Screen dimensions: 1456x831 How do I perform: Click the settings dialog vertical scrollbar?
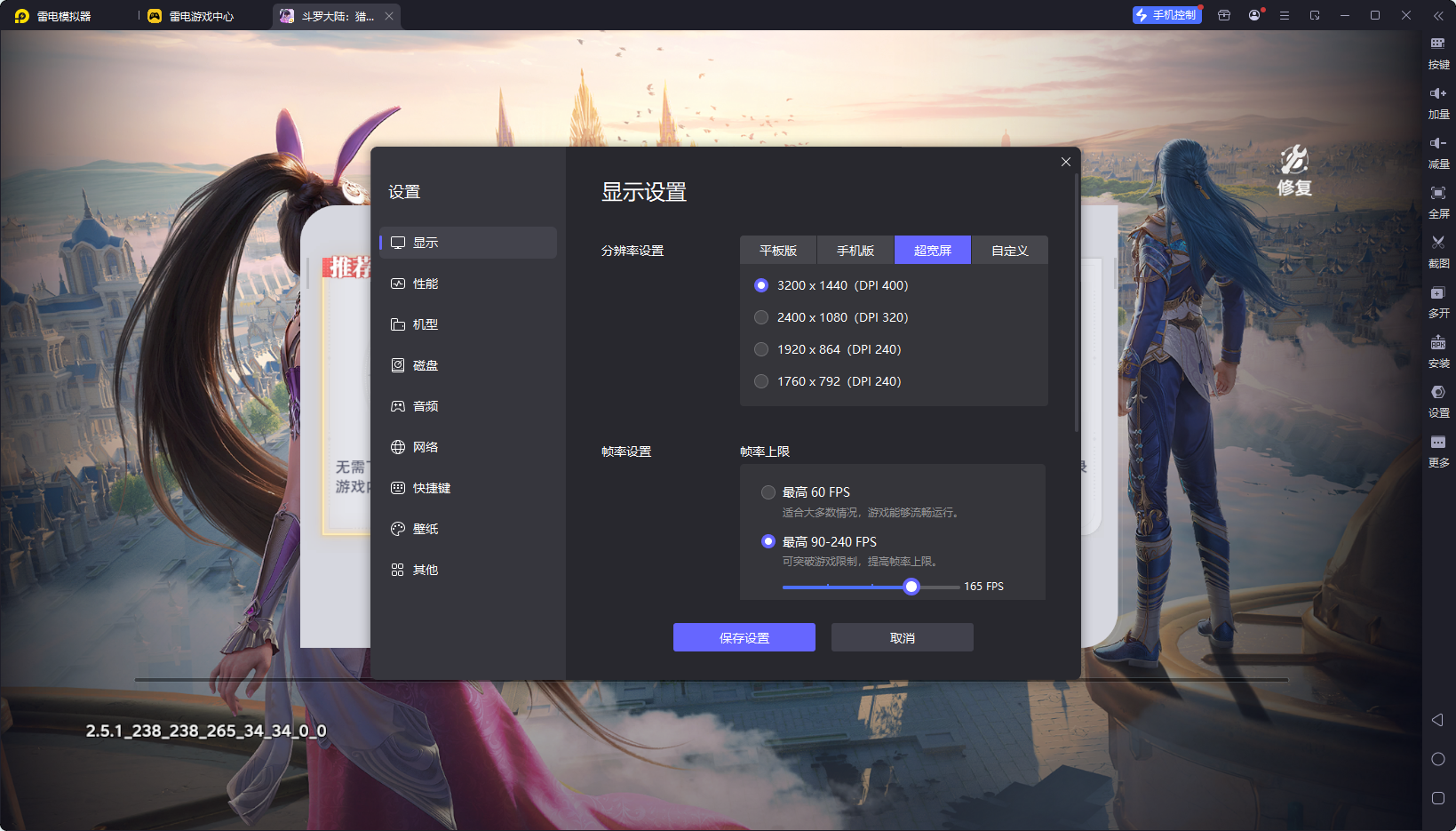tap(1077, 302)
